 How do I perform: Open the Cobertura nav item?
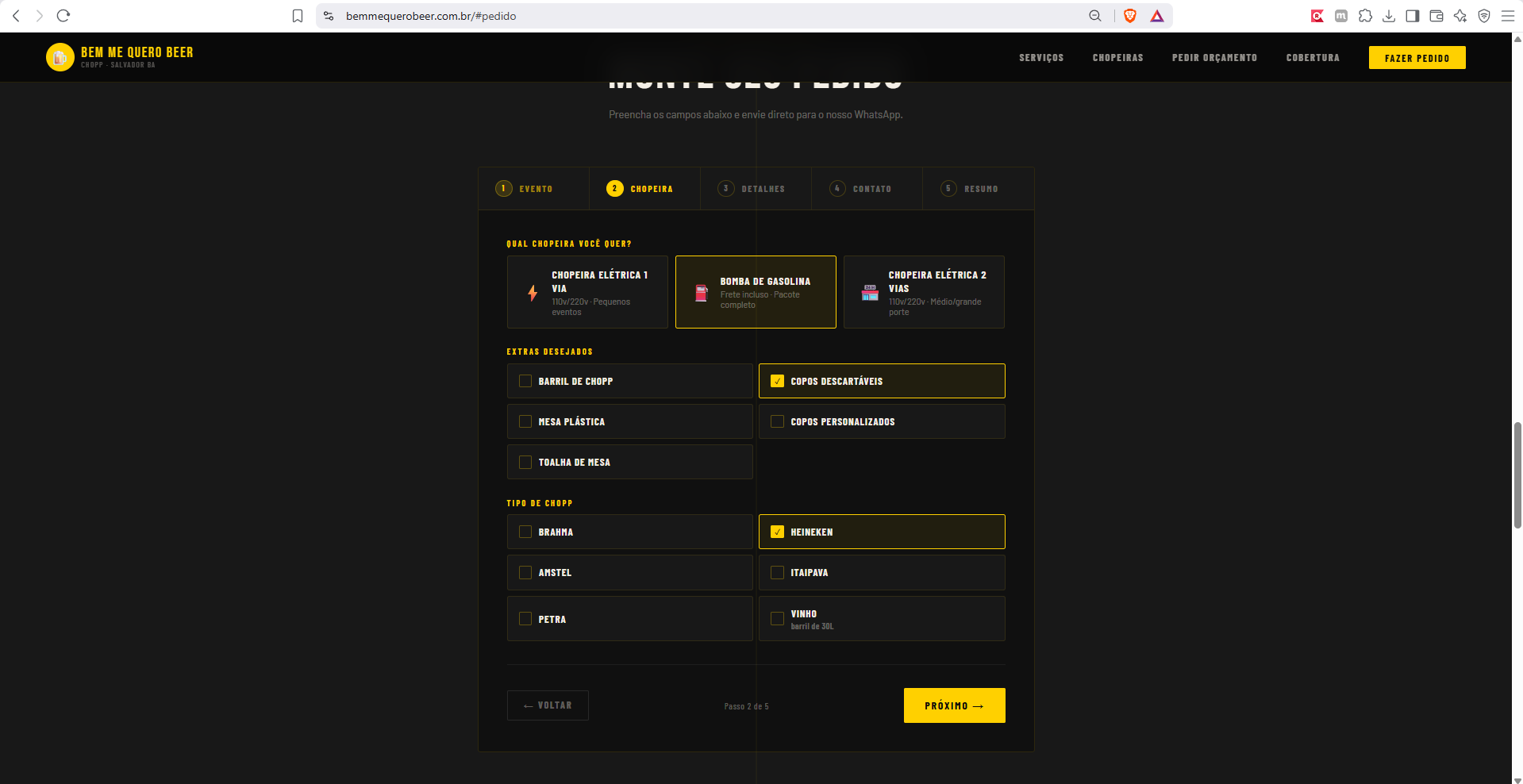click(1313, 58)
